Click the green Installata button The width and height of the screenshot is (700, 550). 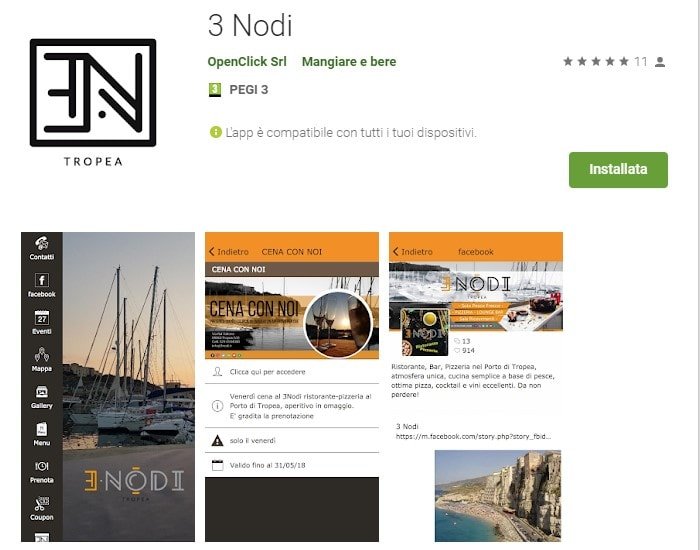tap(618, 170)
